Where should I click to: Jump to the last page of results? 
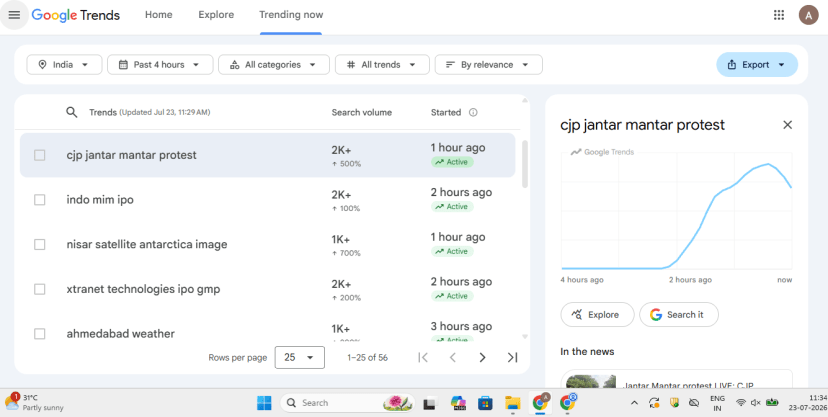pyautogui.click(x=512, y=357)
